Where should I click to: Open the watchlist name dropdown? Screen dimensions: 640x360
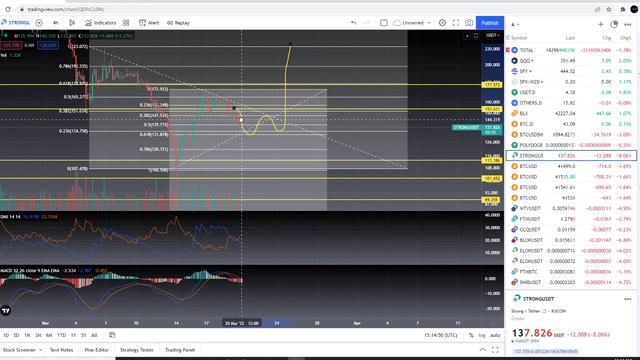tap(515, 24)
